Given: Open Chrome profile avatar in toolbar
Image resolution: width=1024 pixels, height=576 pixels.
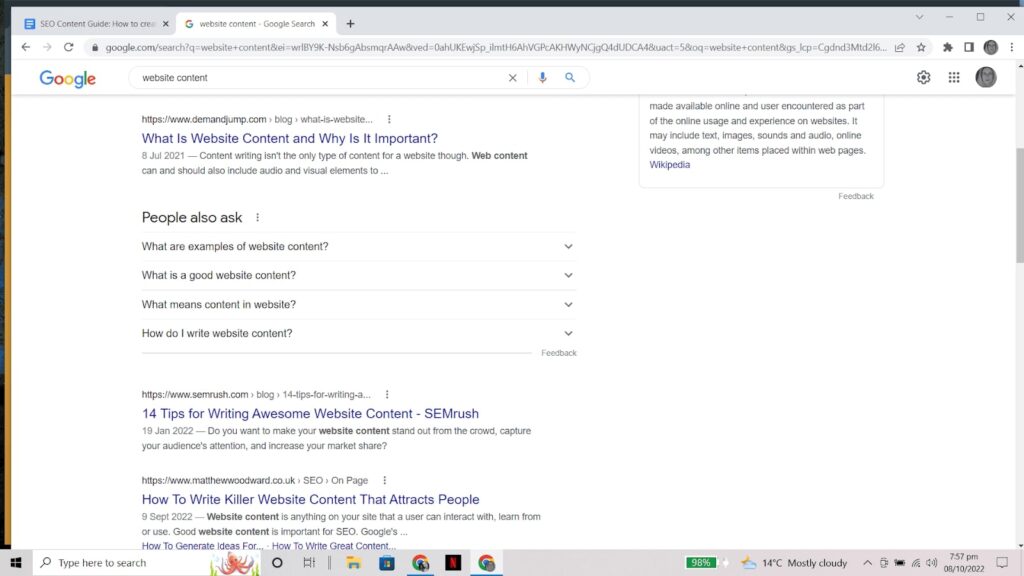Looking at the screenshot, I should [x=991, y=47].
